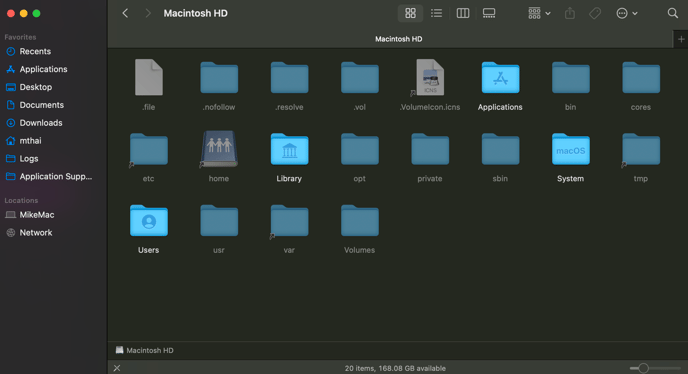Go forward with the right chevron button

click(x=148, y=13)
